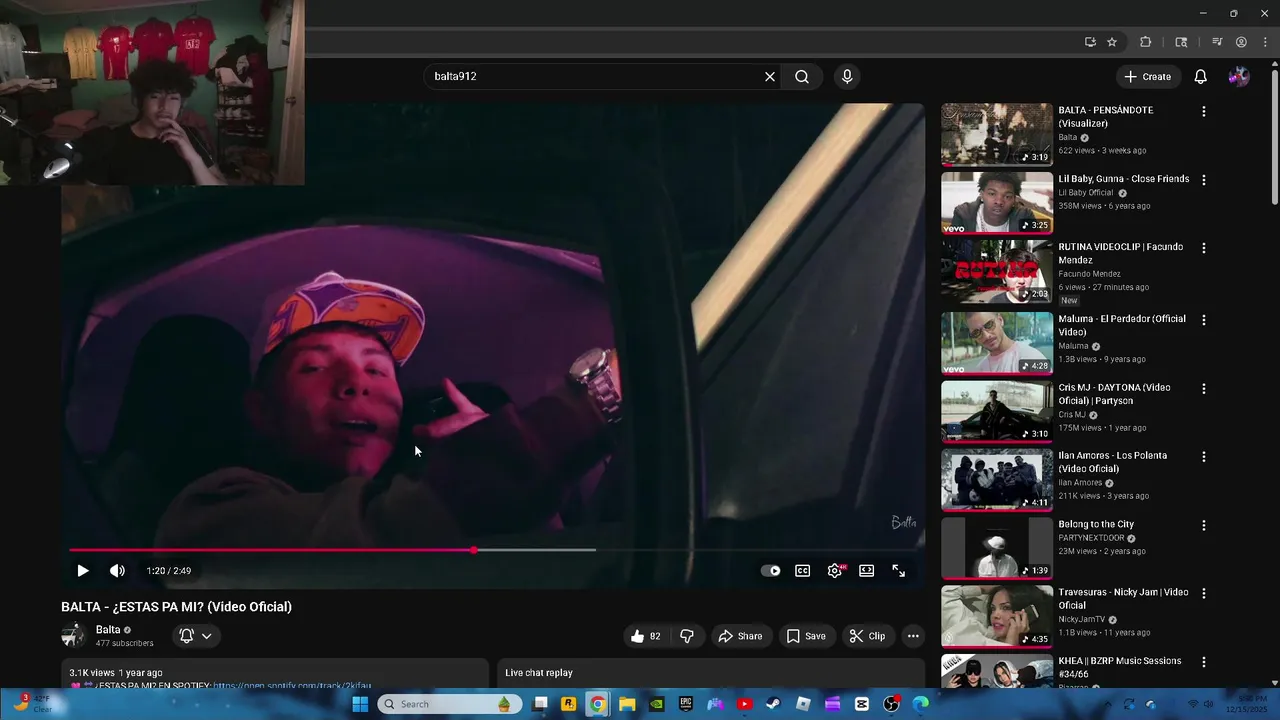Screen dimensions: 1280x720
Task: Open options menu for Ilan Amores video
Action: pyautogui.click(x=1204, y=457)
